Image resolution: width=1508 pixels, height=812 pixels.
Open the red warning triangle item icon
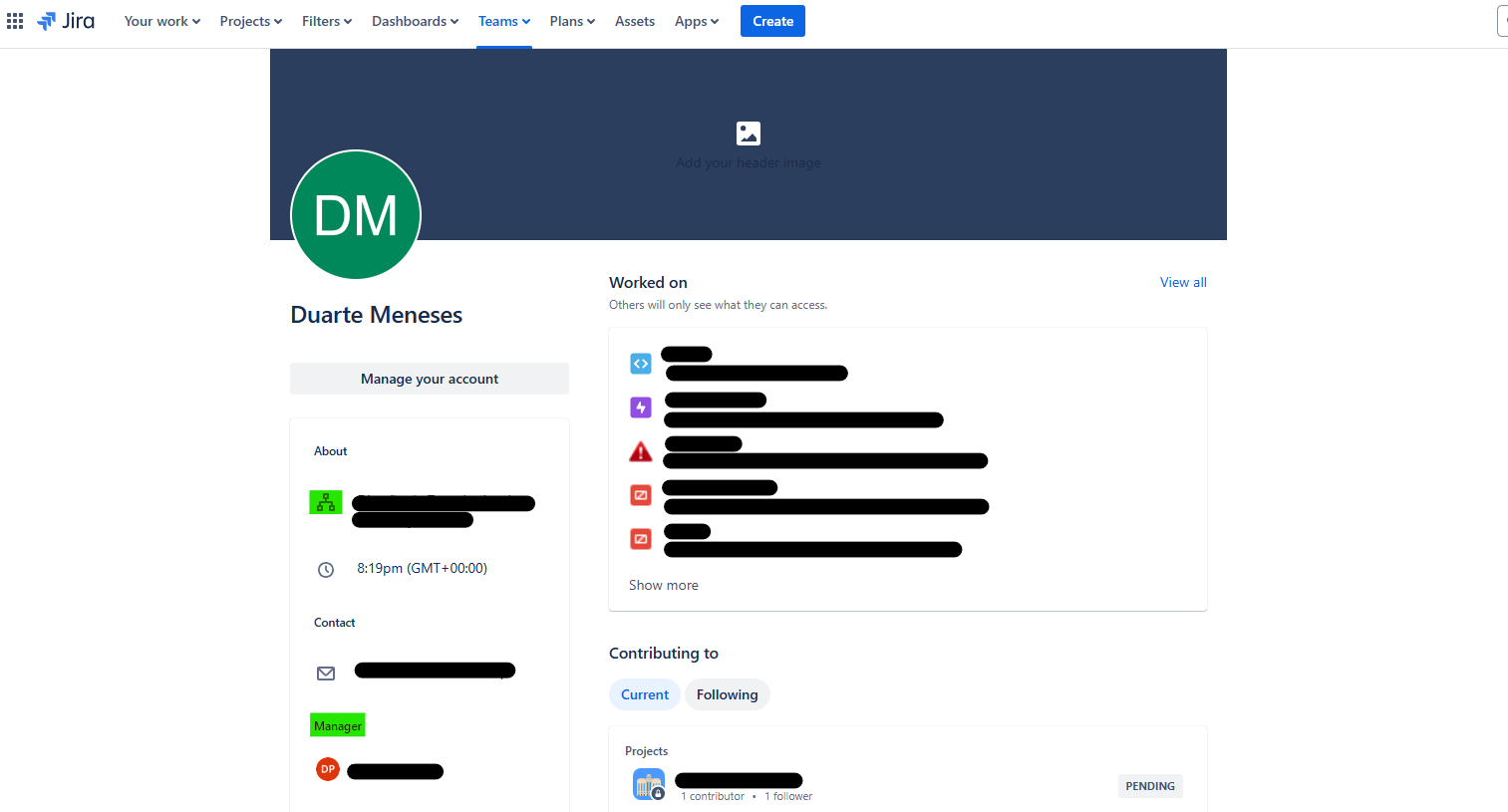641,451
